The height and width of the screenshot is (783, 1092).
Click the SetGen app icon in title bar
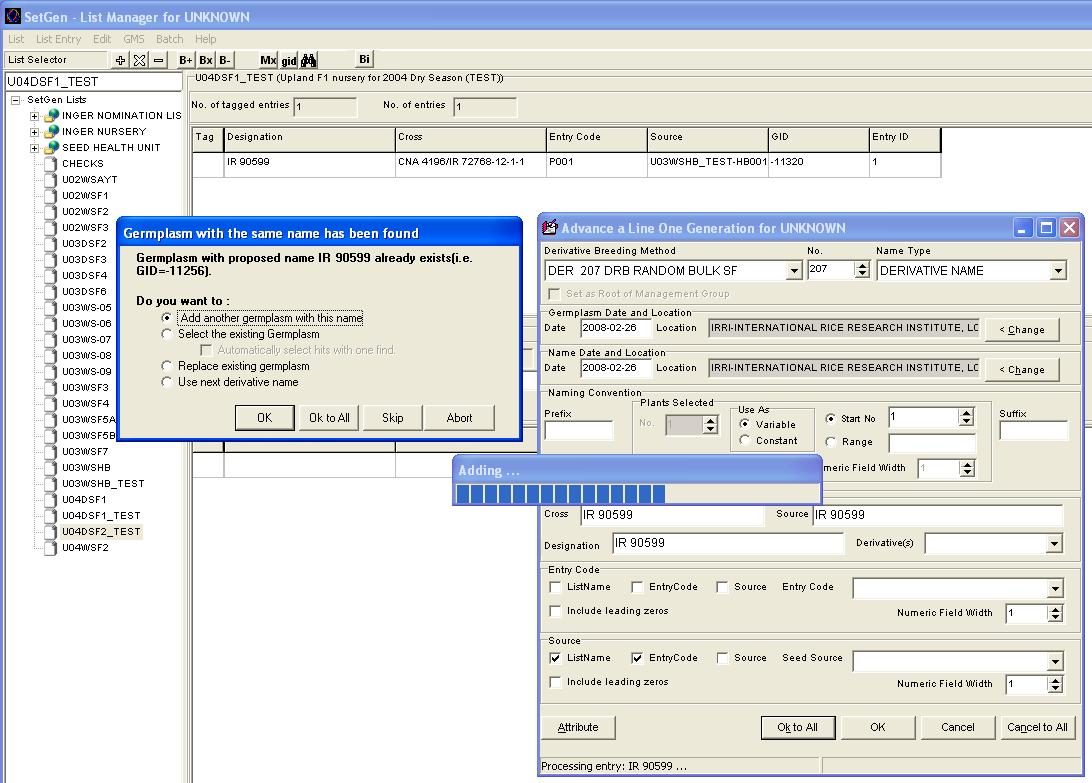tap(13, 15)
